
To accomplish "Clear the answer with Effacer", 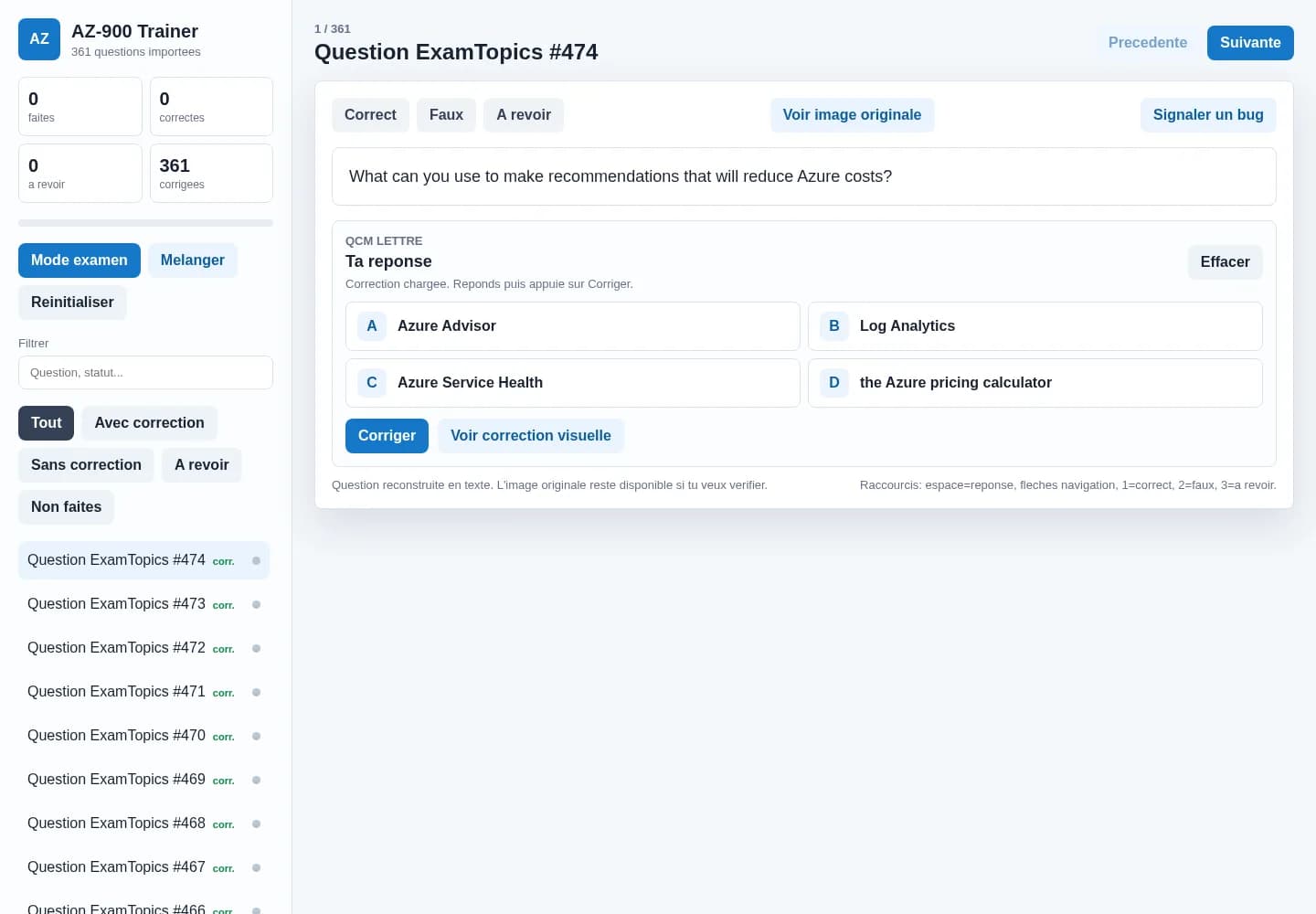I will (1225, 262).
